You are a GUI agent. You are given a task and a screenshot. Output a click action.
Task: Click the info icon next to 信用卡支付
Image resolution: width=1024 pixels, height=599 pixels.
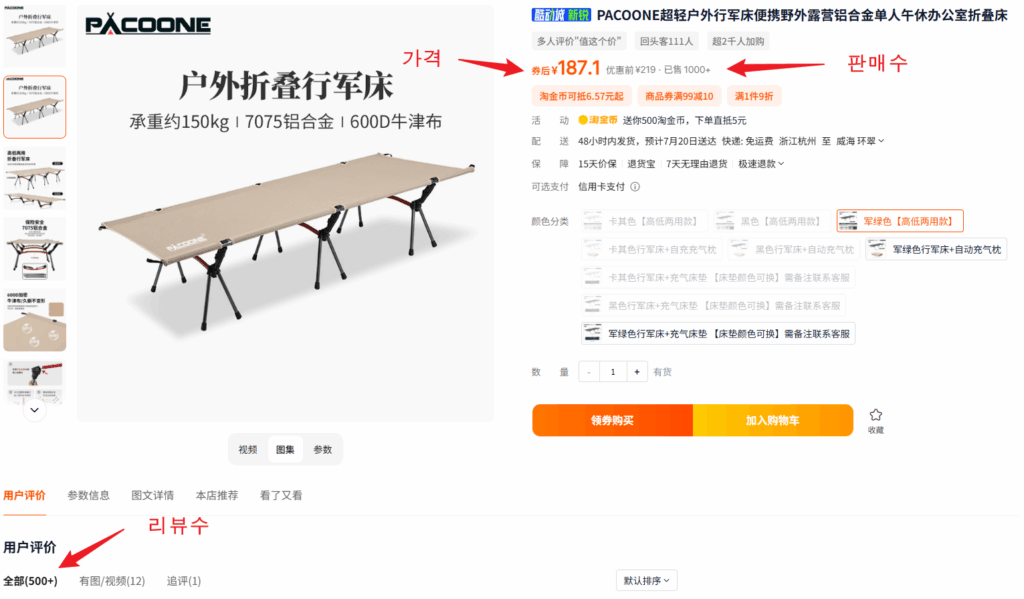click(x=635, y=187)
